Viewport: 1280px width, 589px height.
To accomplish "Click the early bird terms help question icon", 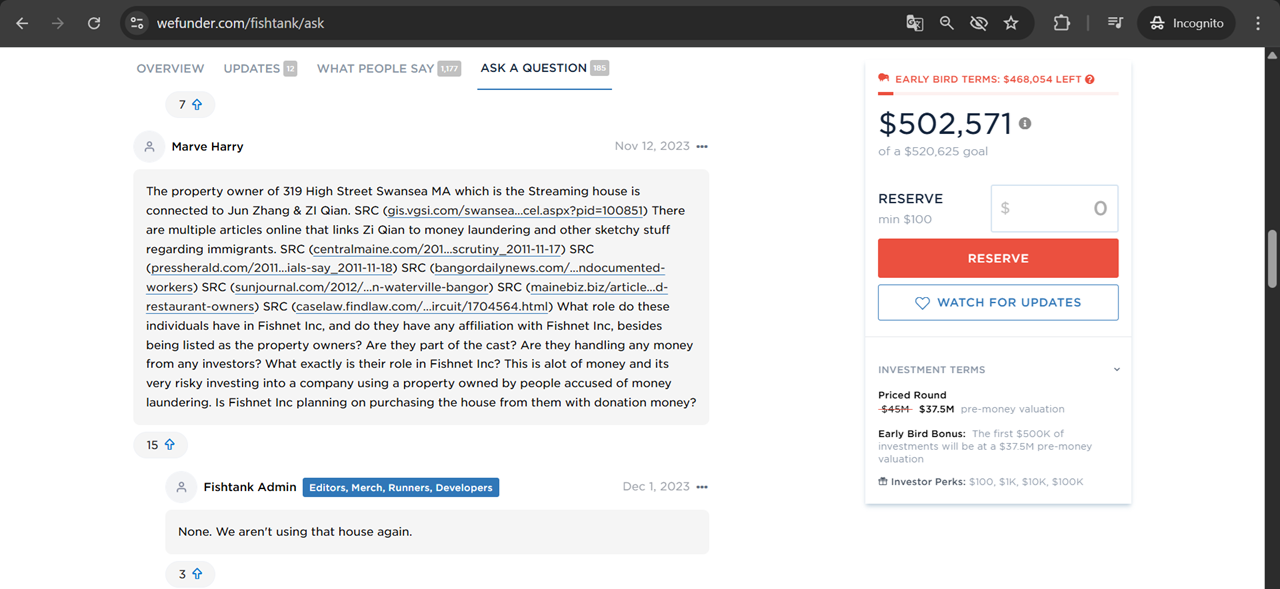I will click(x=1090, y=79).
